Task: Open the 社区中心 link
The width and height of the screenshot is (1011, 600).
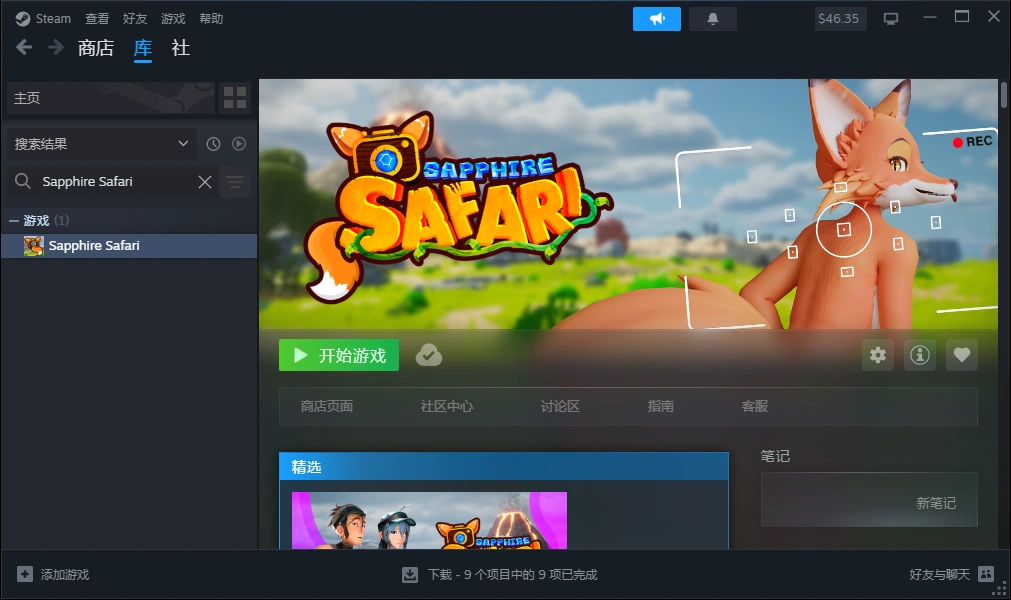Action: click(x=447, y=406)
